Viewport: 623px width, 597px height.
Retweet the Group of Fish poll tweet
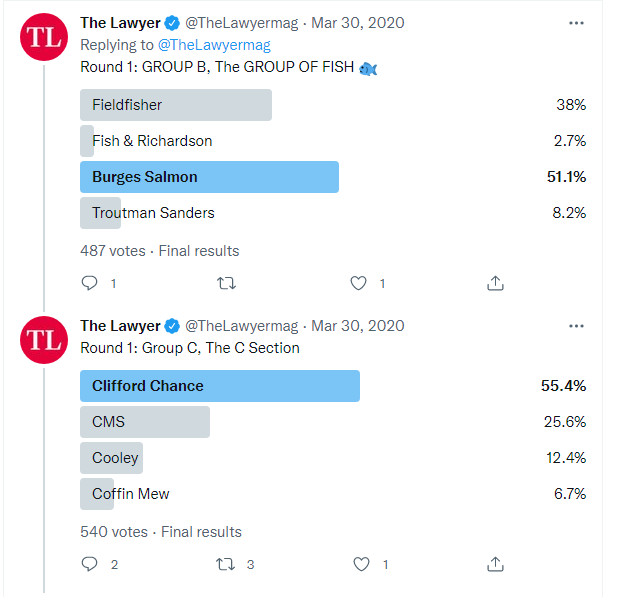point(227,283)
